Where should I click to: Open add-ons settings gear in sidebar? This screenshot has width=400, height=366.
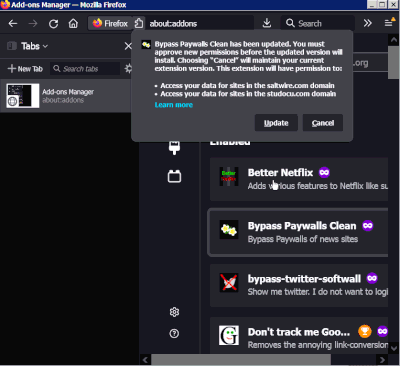click(174, 312)
